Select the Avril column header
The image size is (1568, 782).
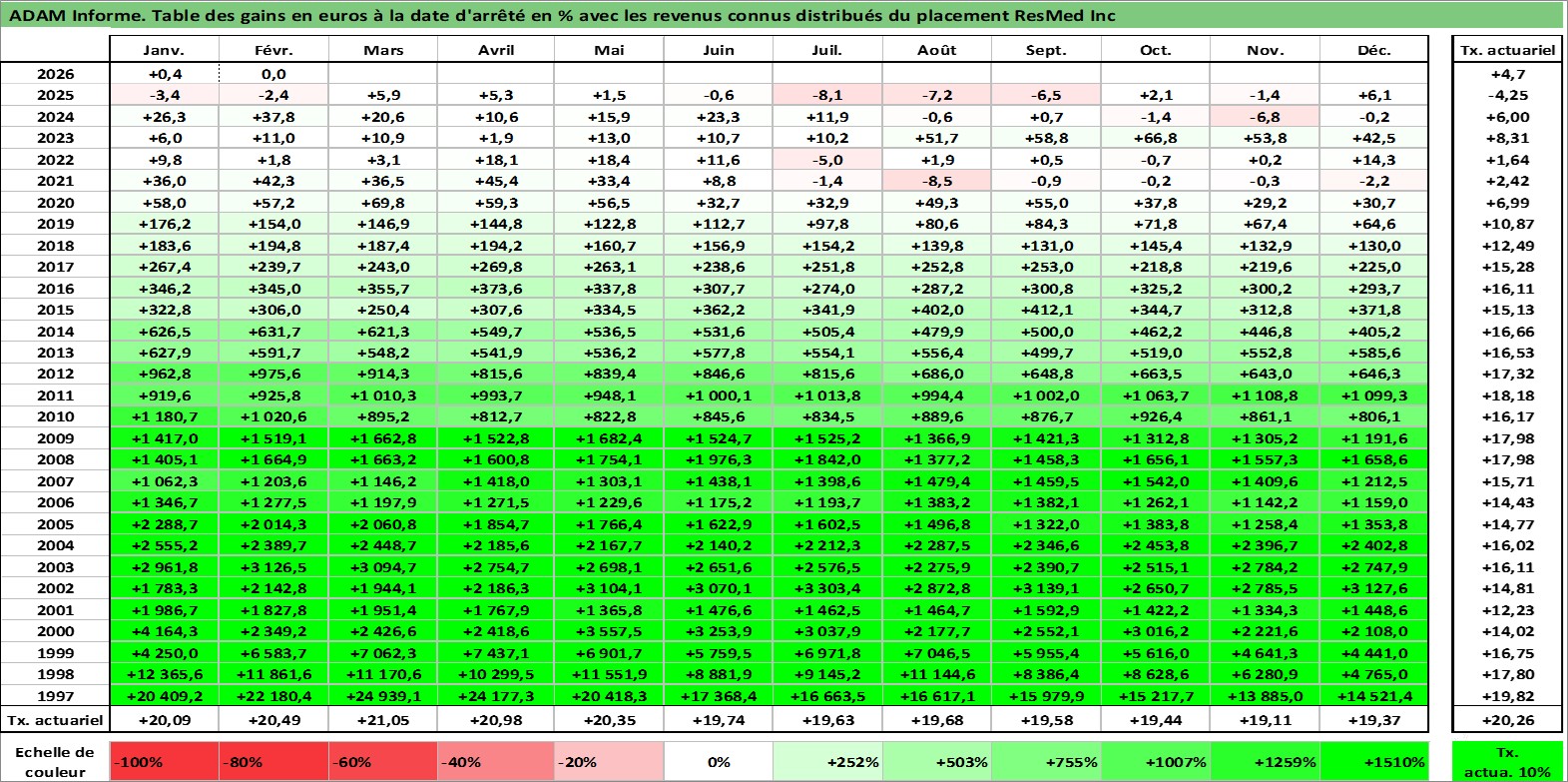(496, 50)
